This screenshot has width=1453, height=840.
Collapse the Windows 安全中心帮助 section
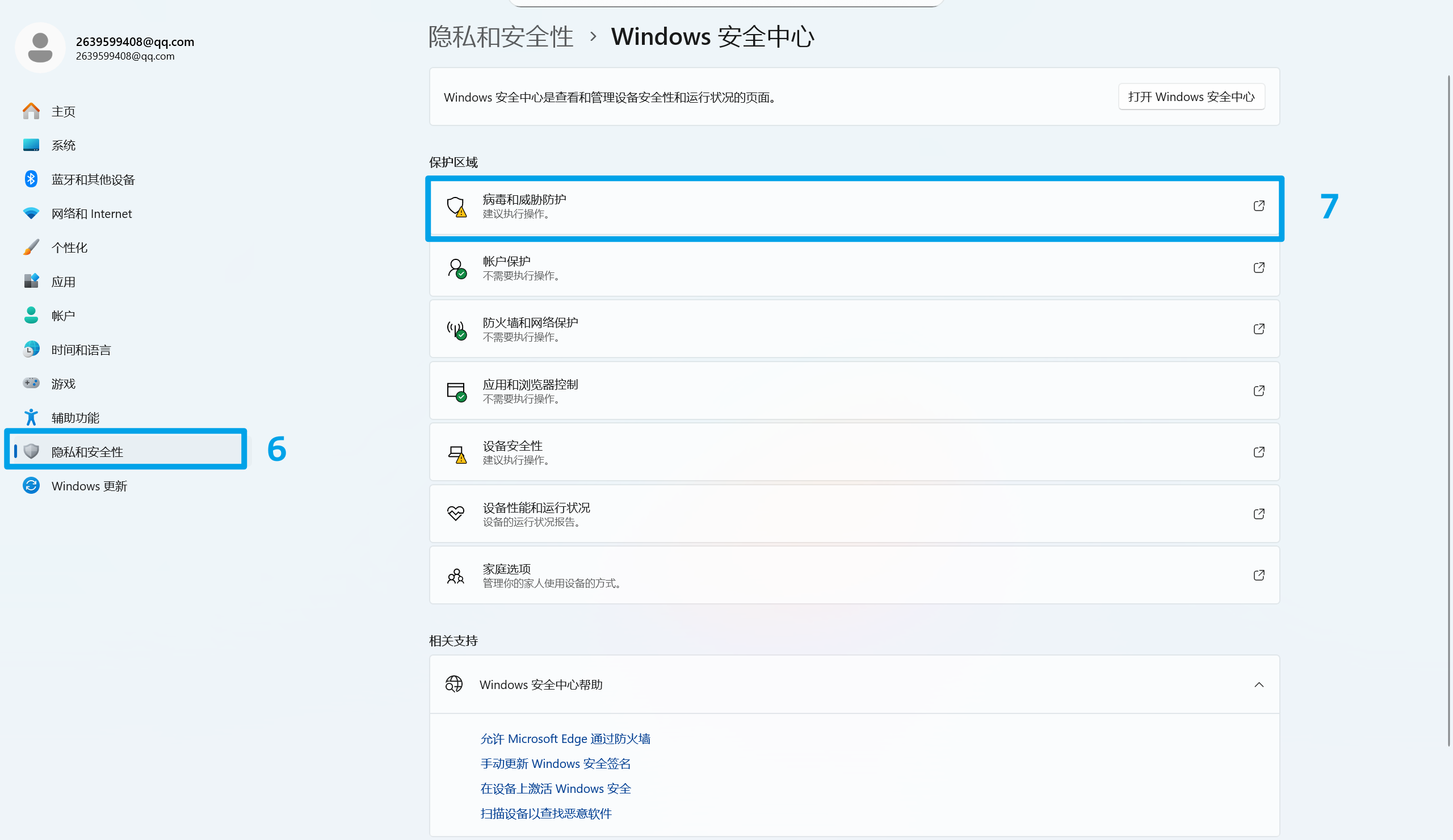[x=1259, y=685]
